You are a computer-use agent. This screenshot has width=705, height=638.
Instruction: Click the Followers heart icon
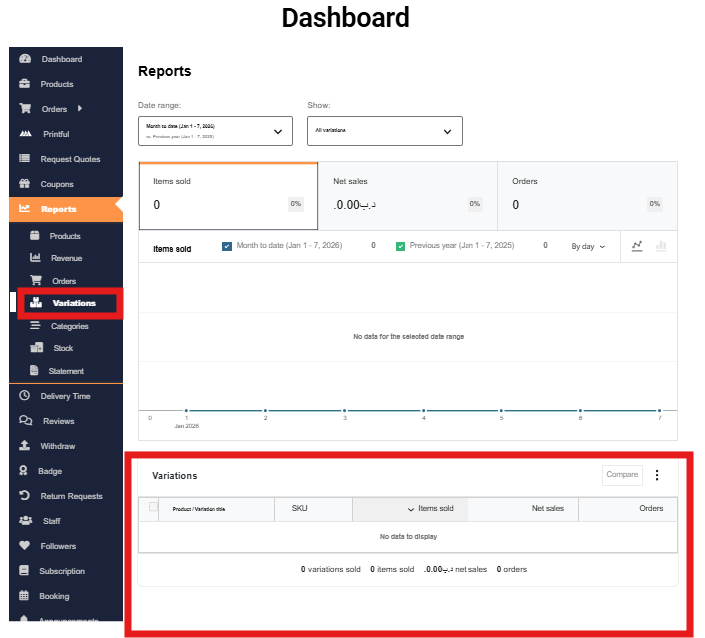click(25, 546)
